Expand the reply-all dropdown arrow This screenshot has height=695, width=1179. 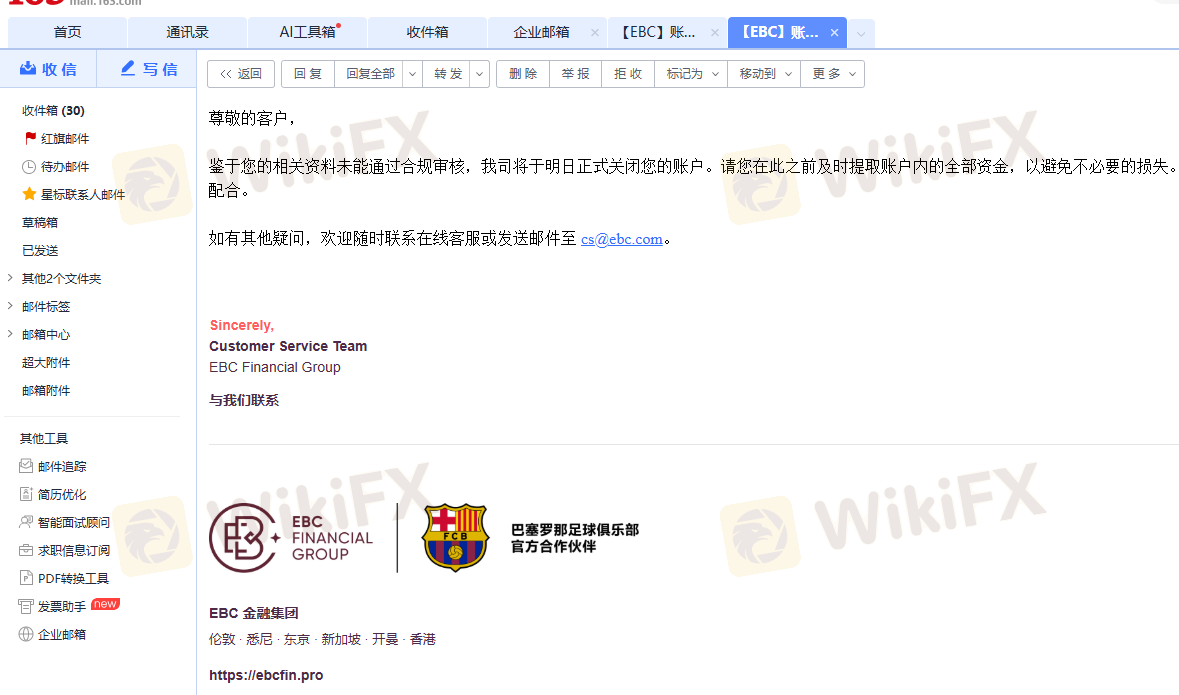pos(412,74)
